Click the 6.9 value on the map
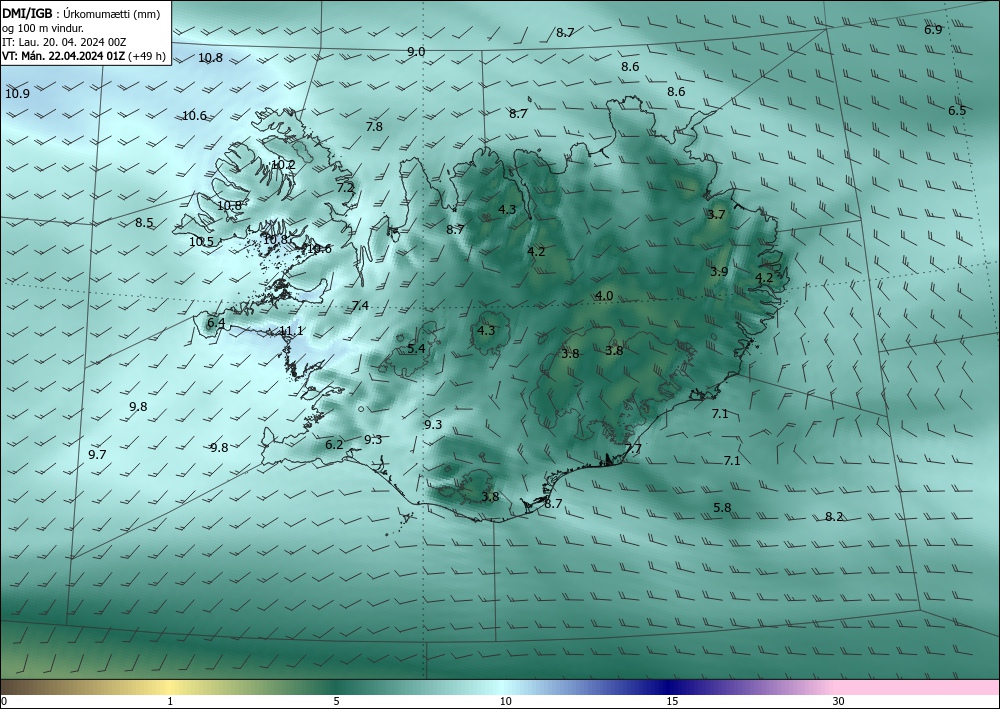Viewport: 1000px width, 709px height. coord(933,29)
